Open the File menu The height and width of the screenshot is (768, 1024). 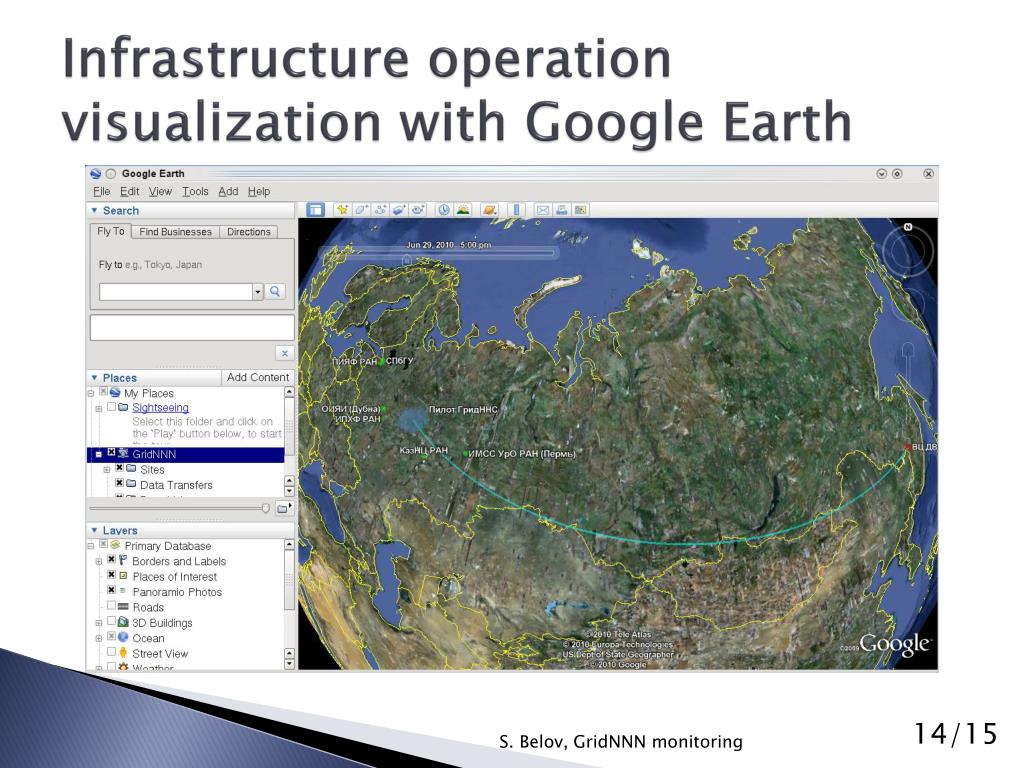pos(101,191)
